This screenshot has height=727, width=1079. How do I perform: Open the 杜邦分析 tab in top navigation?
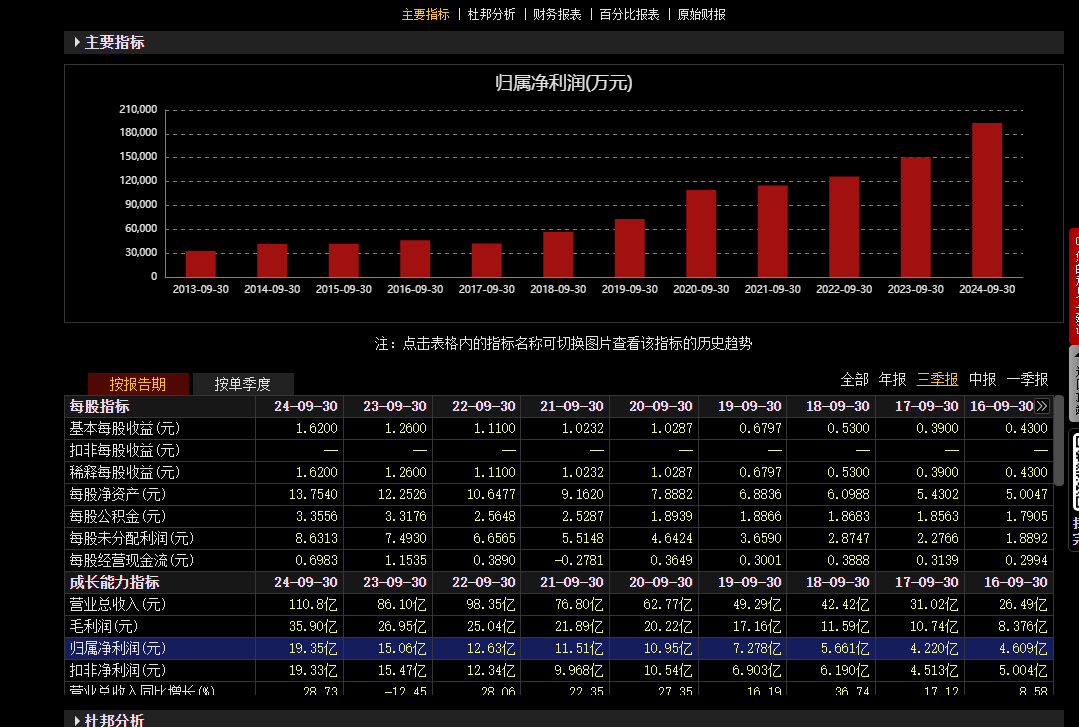(x=491, y=14)
